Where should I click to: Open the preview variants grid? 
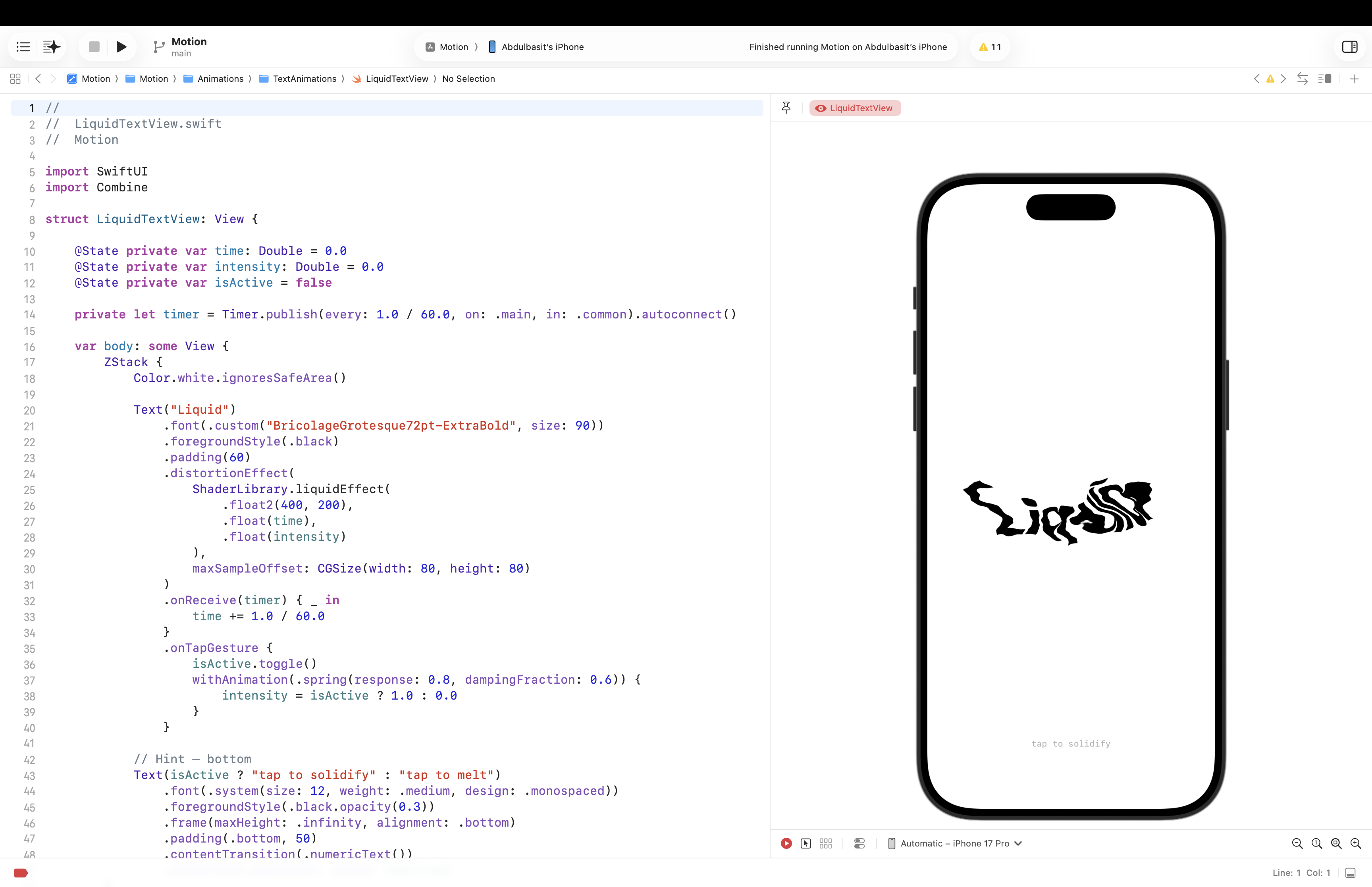pyautogui.click(x=826, y=843)
